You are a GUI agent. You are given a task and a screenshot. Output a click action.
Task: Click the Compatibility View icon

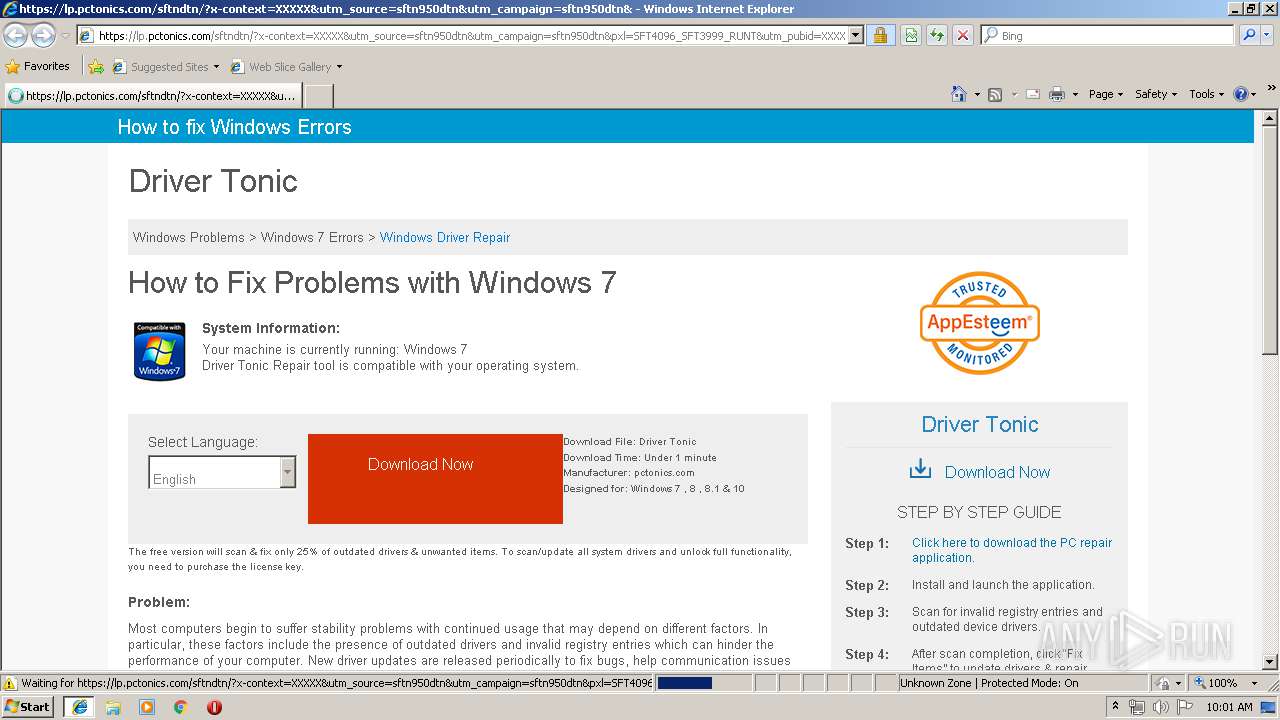[x=911, y=35]
